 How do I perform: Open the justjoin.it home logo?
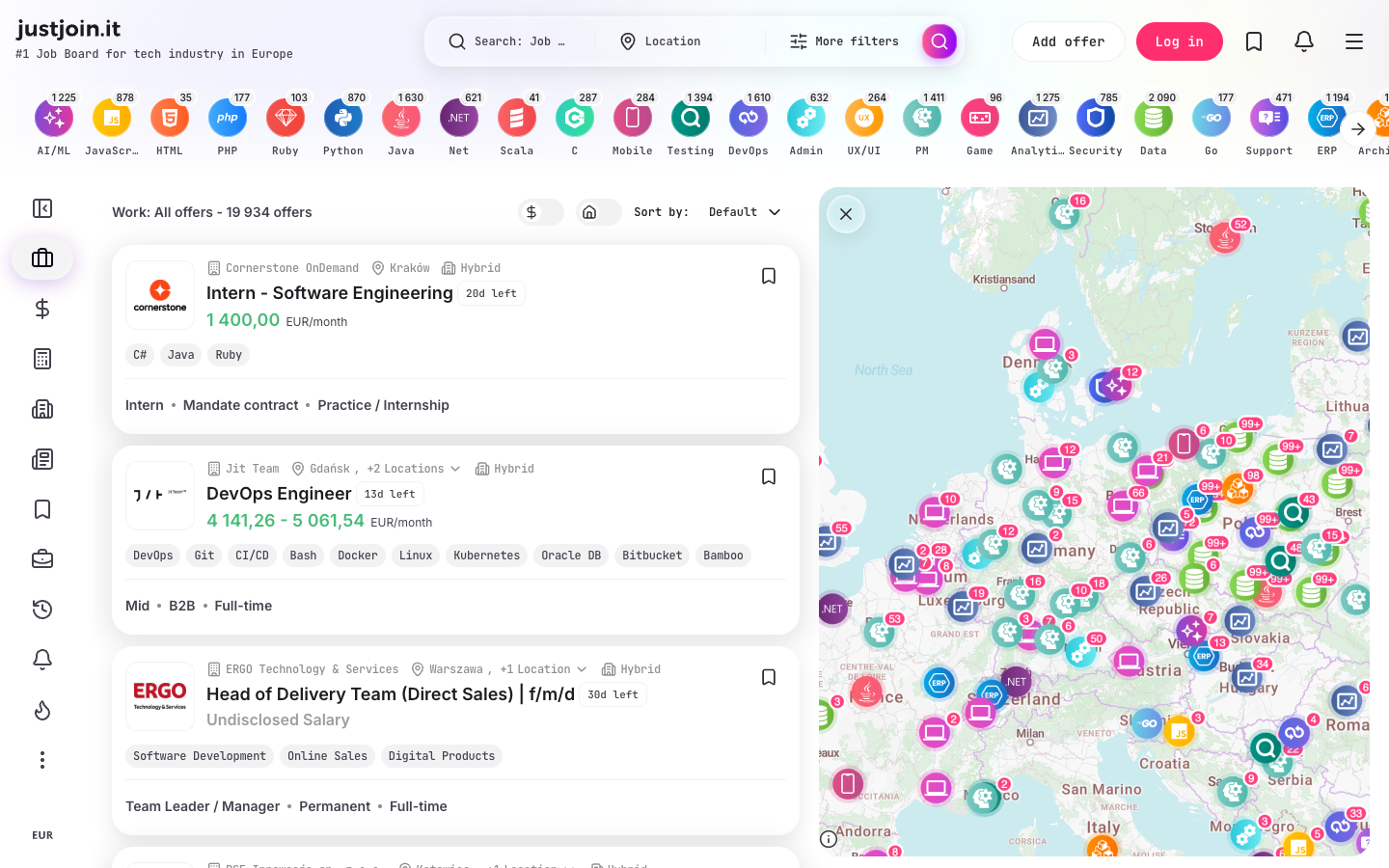(x=68, y=29)
